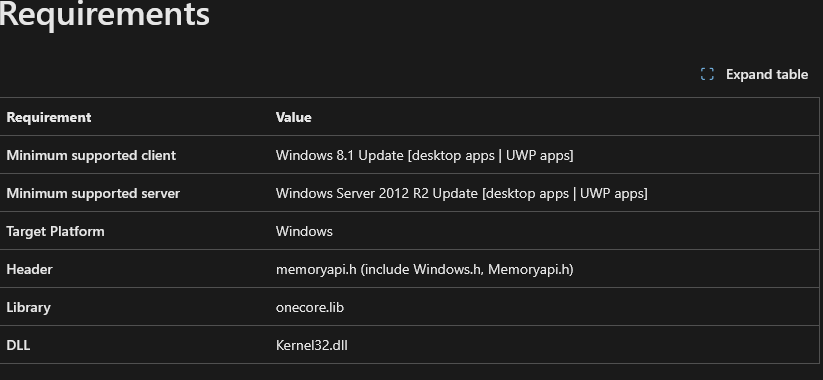Select the Windows Server 2012 R2 Update value
The height and width of the screenshot is (380, 823).
[462, 193]
